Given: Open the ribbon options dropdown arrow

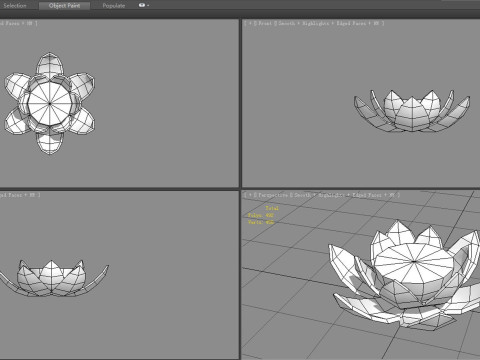Looking at the screenshot, I should pos(148,6).
